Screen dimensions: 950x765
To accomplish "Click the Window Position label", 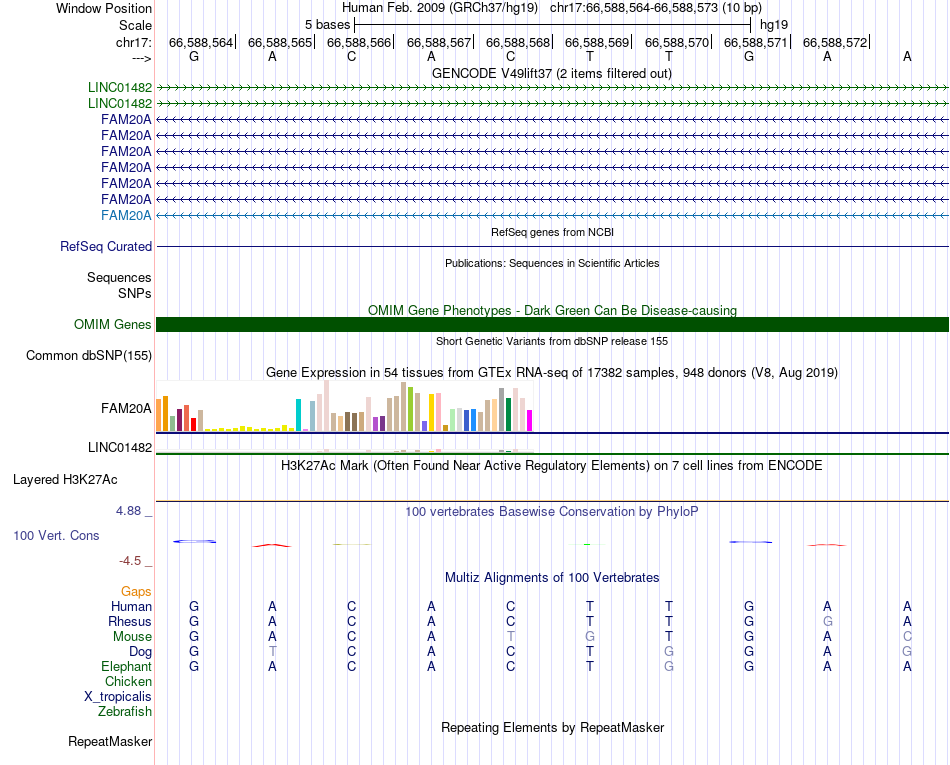I will coord(104,8).
